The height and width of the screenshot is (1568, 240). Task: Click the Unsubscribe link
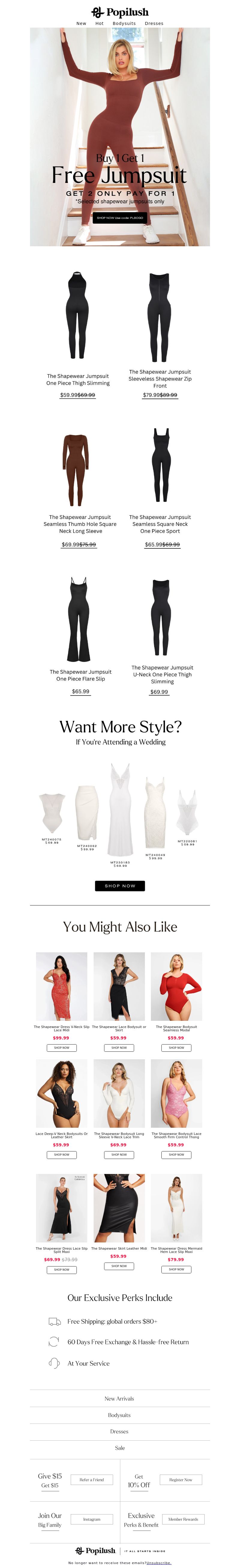tap(159, 1563)
